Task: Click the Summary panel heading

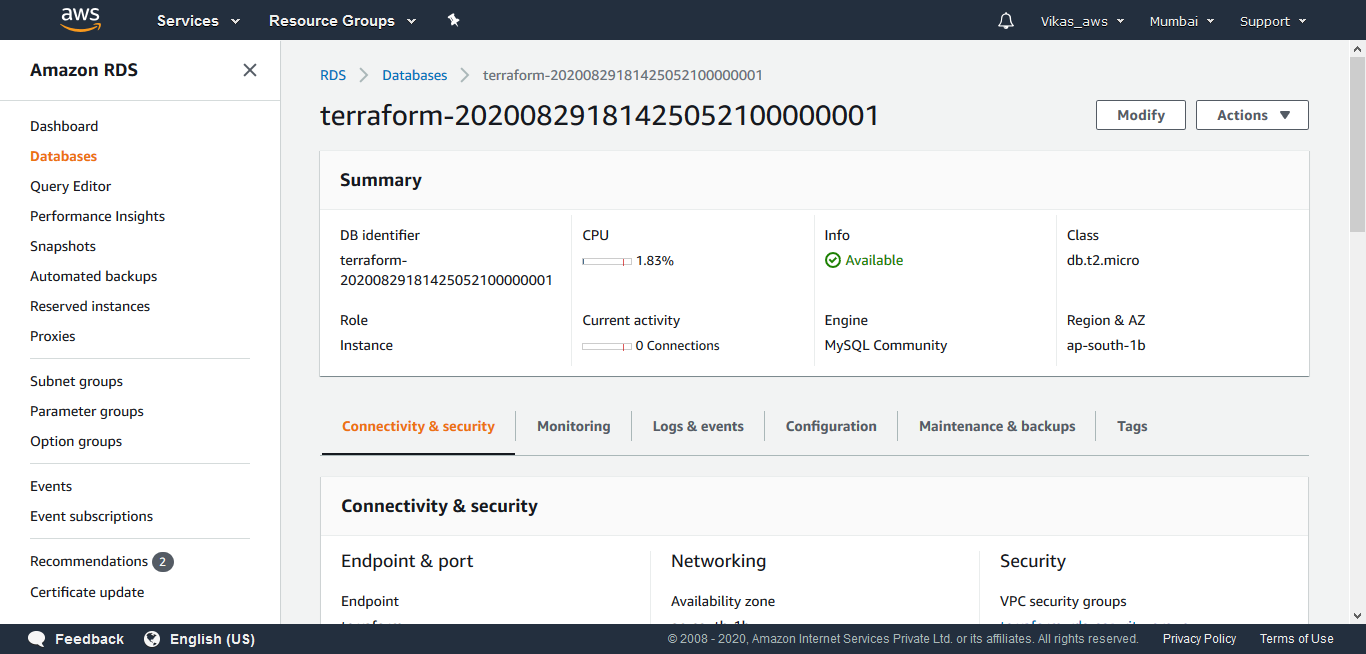Action: click(x=381, y=180)
